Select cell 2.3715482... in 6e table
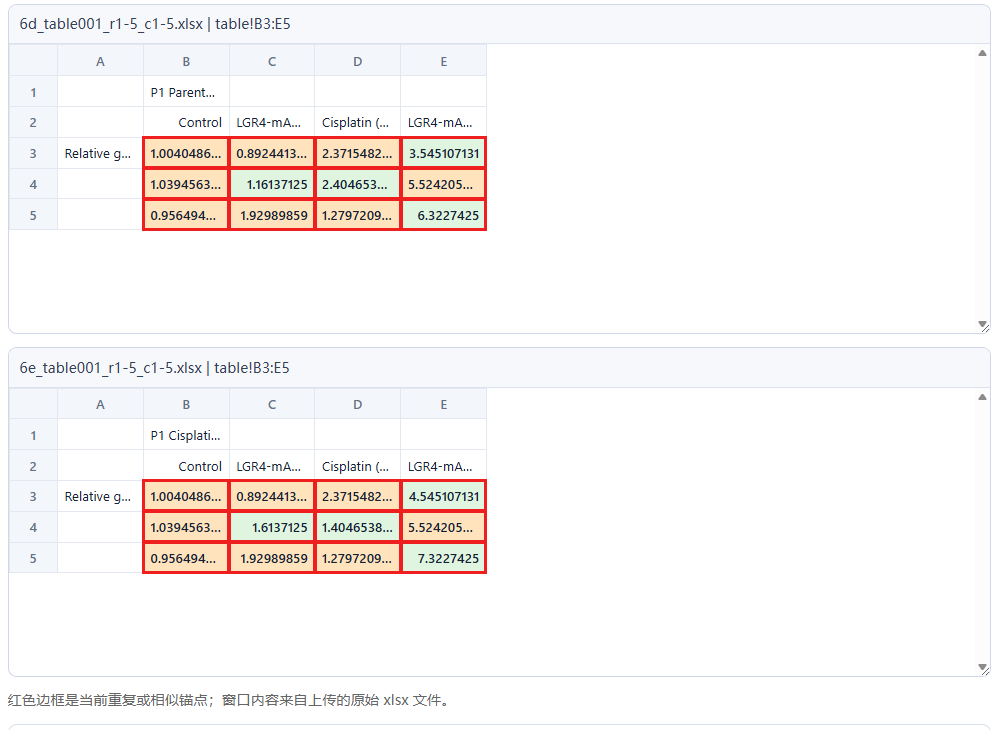 358,496
